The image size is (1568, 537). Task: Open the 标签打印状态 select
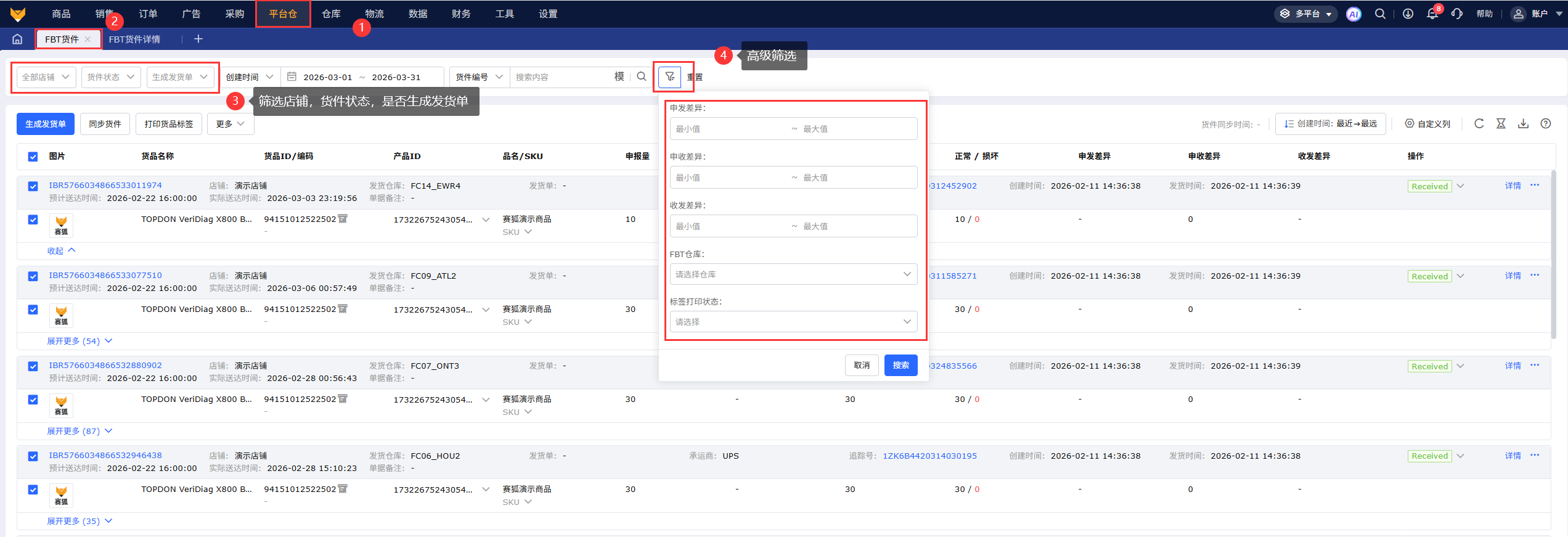click(x=793, y=322)
